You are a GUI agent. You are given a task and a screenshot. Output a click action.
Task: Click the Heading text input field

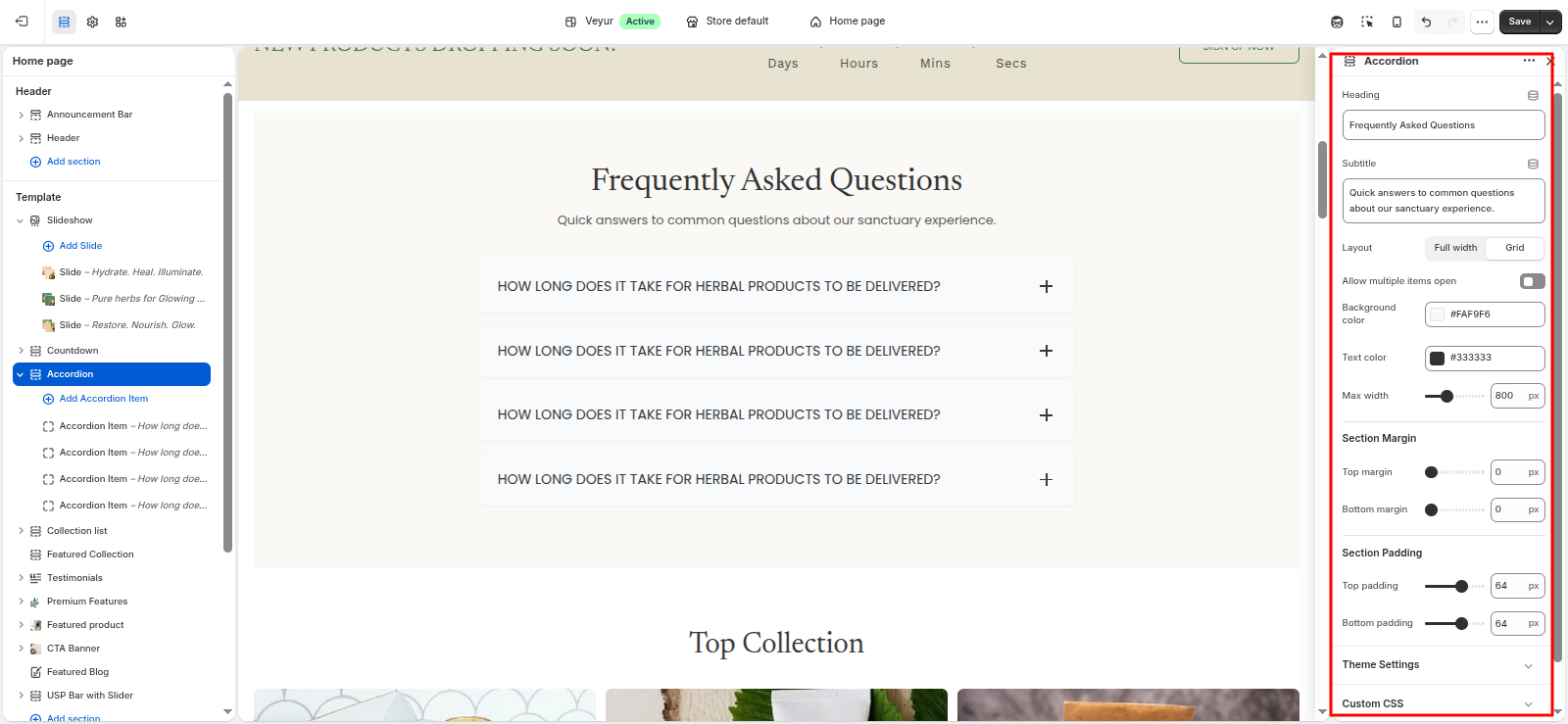1443,125
